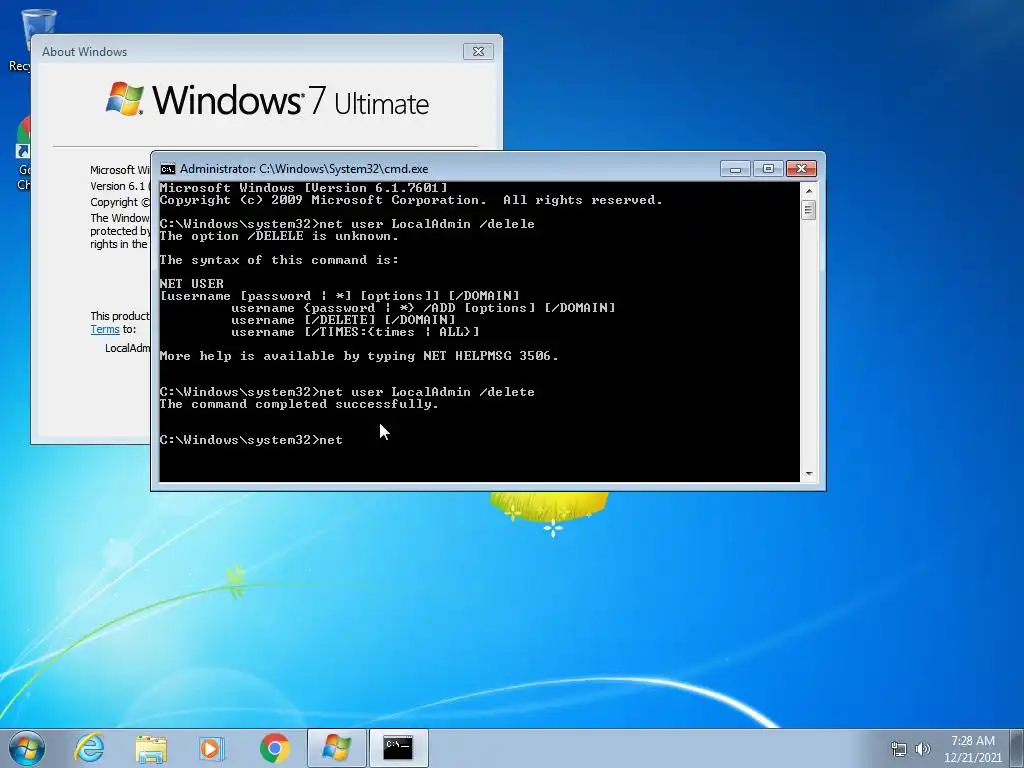Screen dimensions: 1024x768
Task: Open Windows Media Player from taskbar
Action: pyautogui.click(x=212, y=748)
